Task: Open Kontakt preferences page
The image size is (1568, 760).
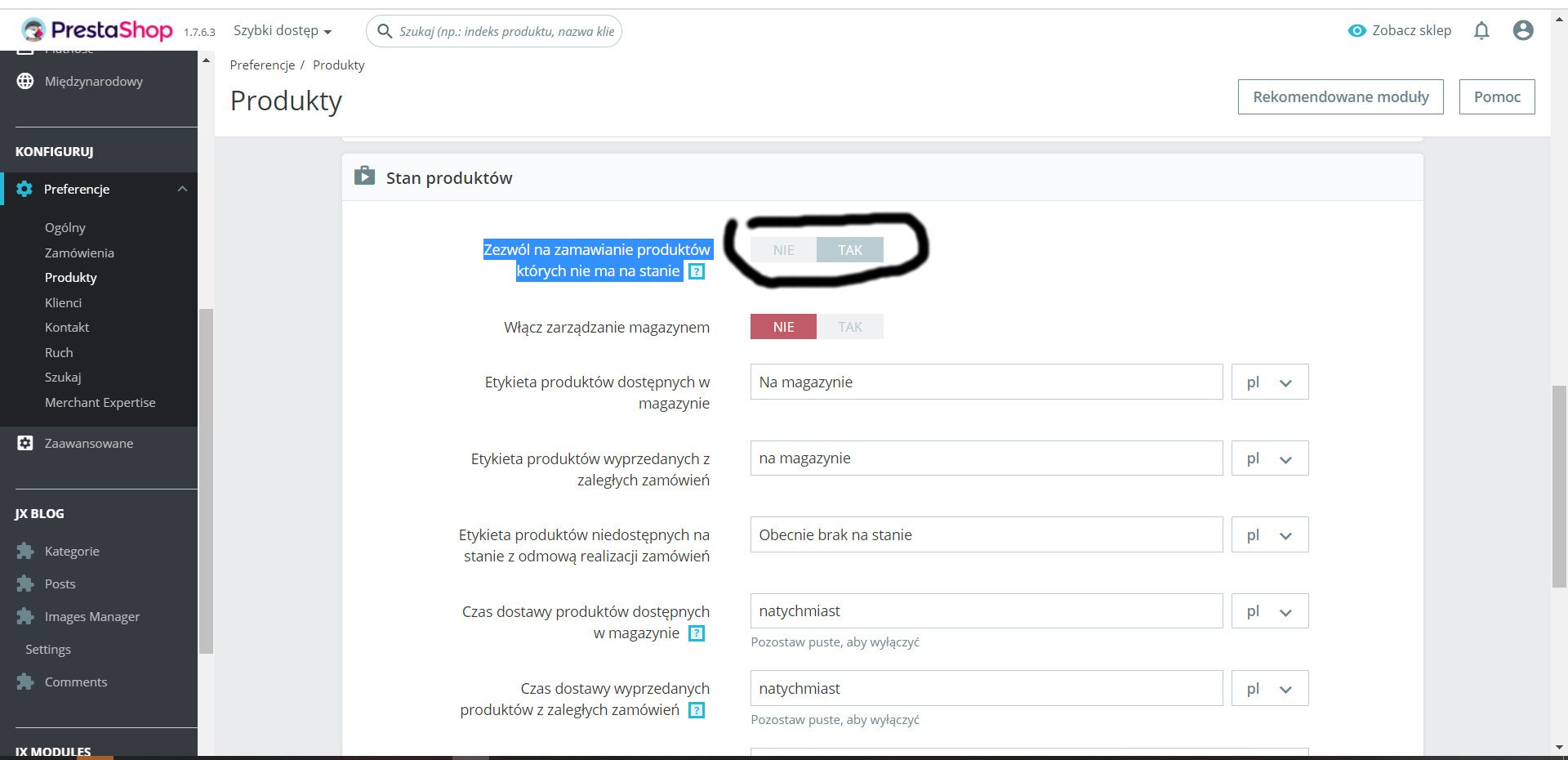Action: click(x=67, y=327)
